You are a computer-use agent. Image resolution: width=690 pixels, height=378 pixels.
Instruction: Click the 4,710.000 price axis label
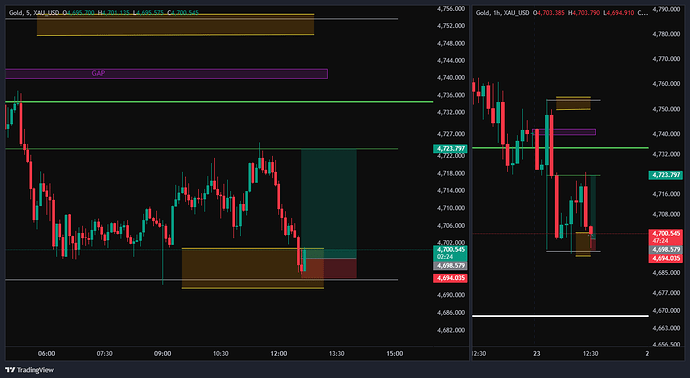[x=451, y=208]
